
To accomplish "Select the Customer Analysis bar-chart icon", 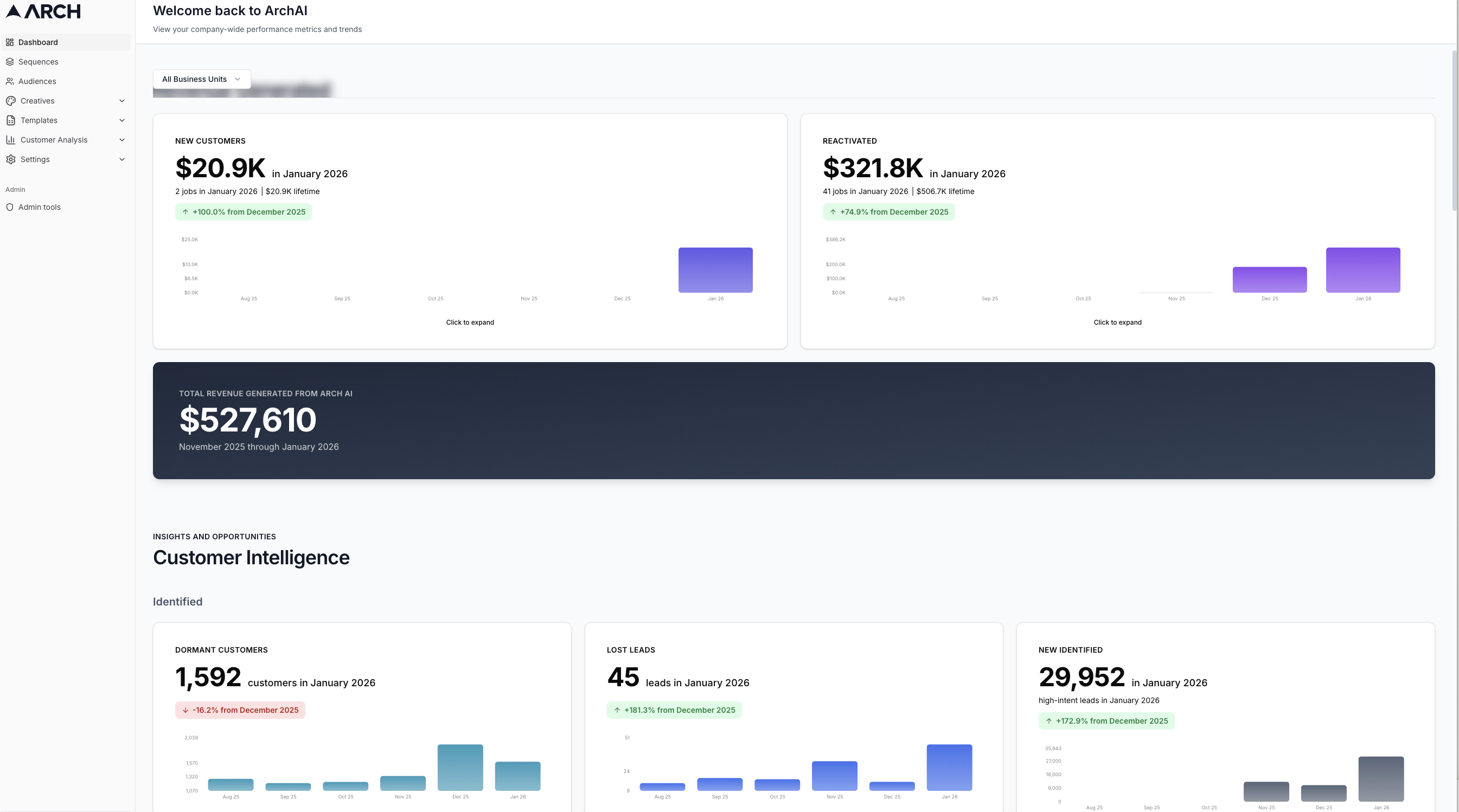I will point(11,140).
